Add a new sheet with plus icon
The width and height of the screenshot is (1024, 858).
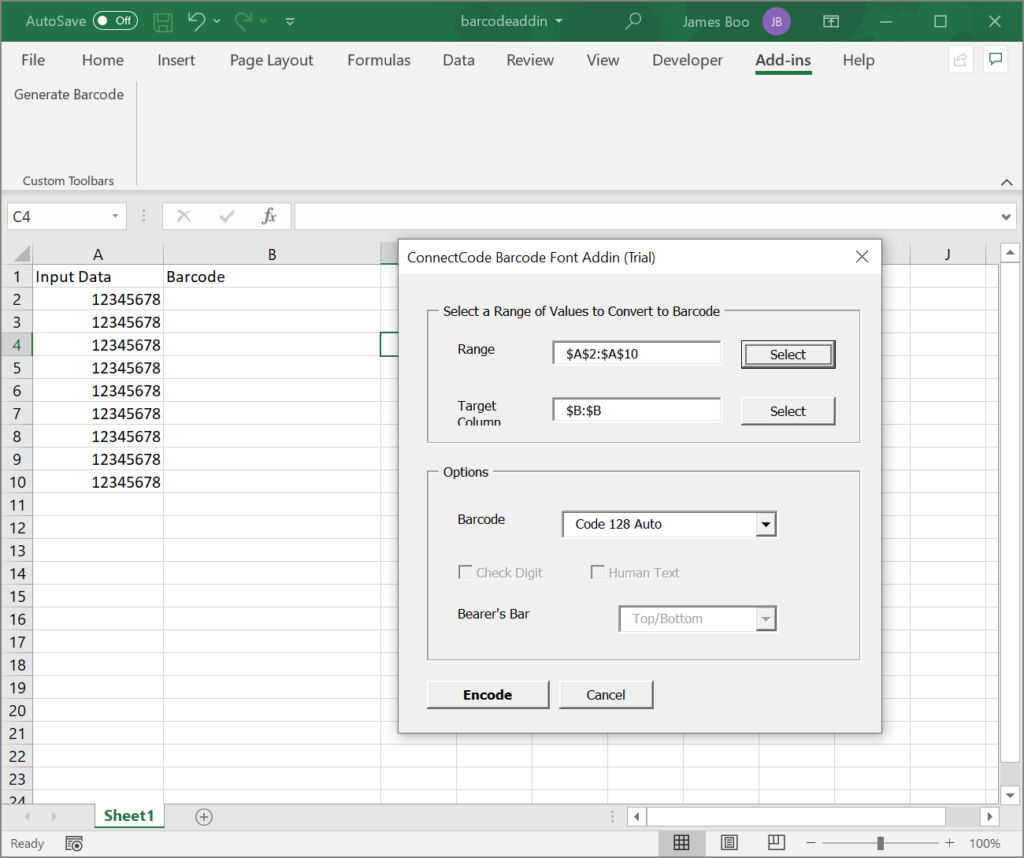click(x=204, y=816)
